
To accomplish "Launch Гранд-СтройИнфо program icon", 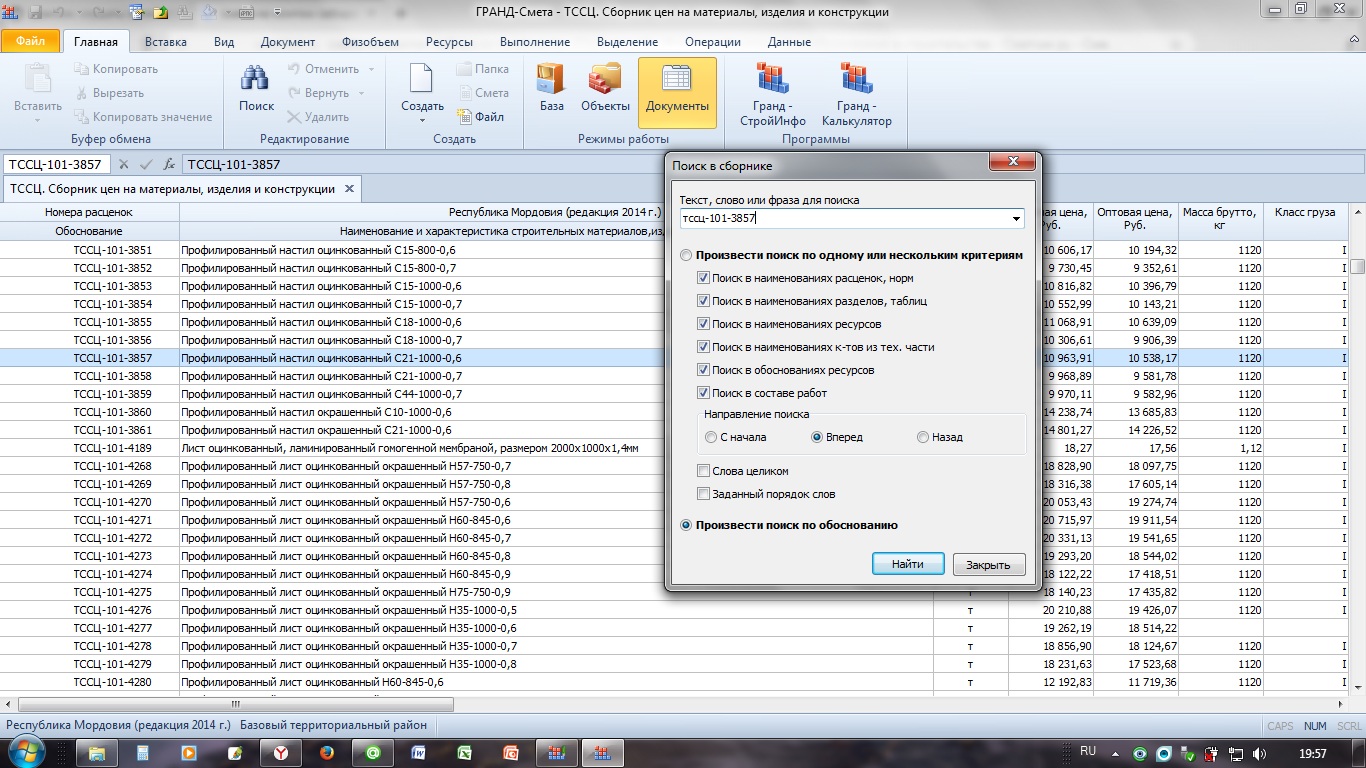I will 773,80.
